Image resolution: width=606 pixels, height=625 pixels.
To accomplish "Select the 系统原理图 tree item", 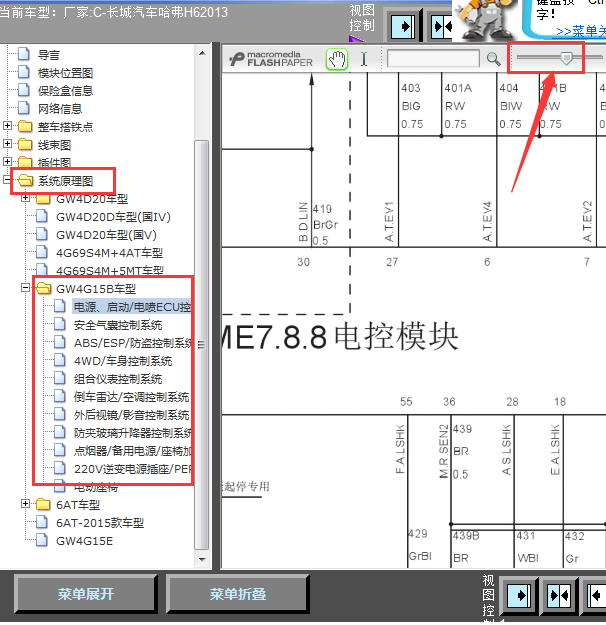I will point(65,181).
